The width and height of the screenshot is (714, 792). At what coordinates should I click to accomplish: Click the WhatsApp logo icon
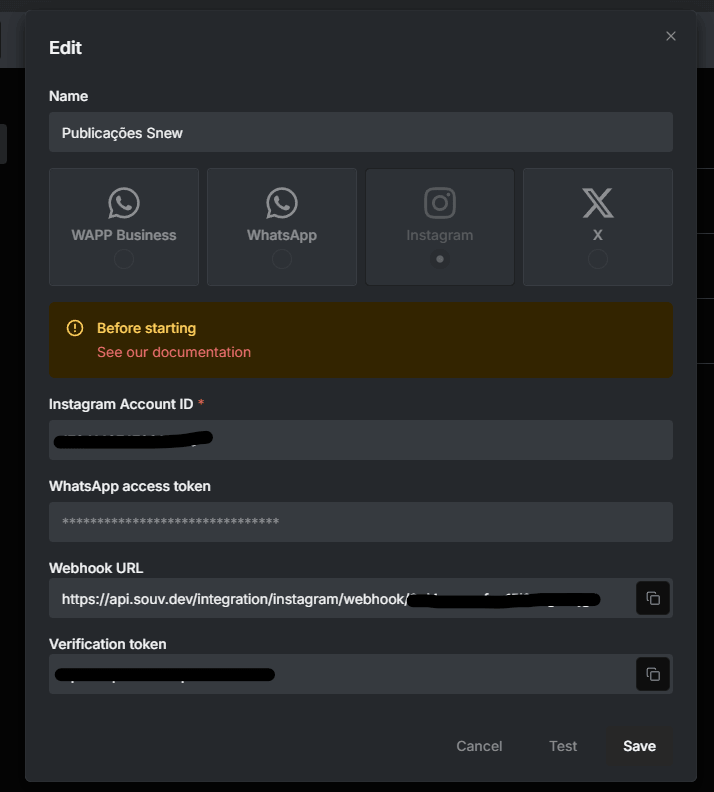[282, 203]
